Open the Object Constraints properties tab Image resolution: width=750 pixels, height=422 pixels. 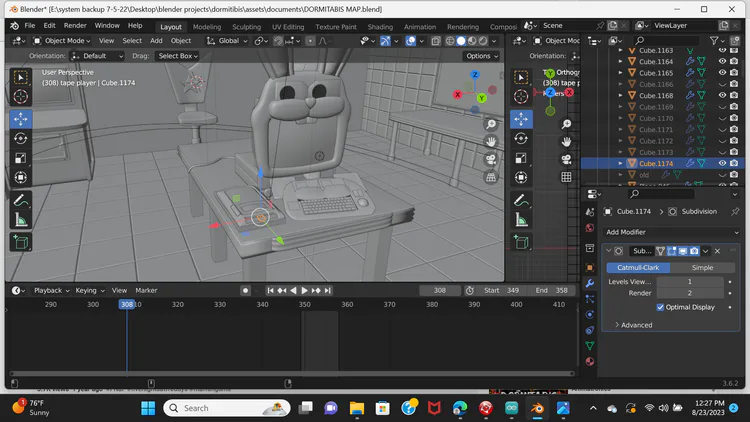click(590, 330)
